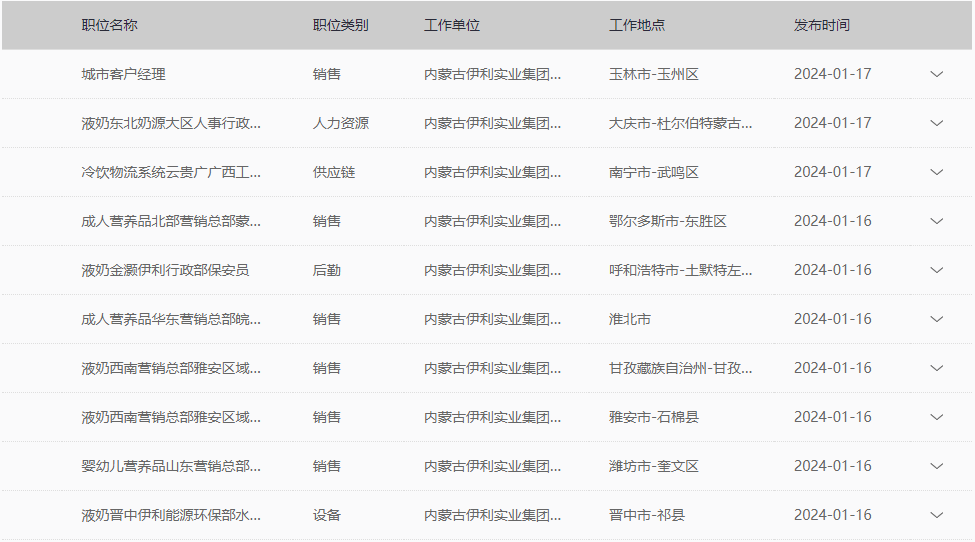Open the 成人营养品北部营销总部蒙... job title
975x542 pixels.
pos(171,221)
